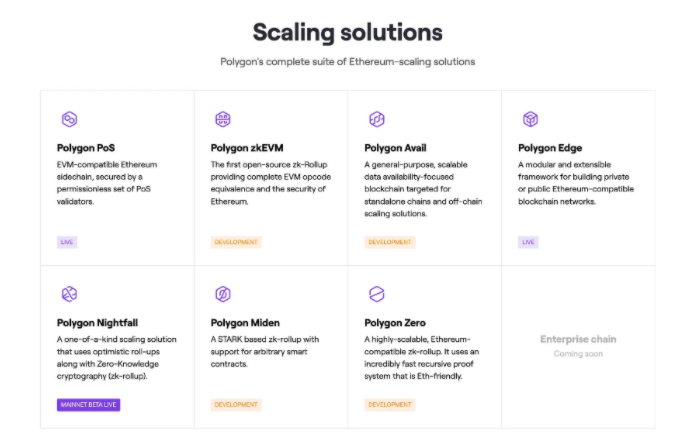Viewport: 682px width, 445px height.
Task: Click the DEVELOPMENT badge under Polygon Zero
Action: click(x=390, y=405)
